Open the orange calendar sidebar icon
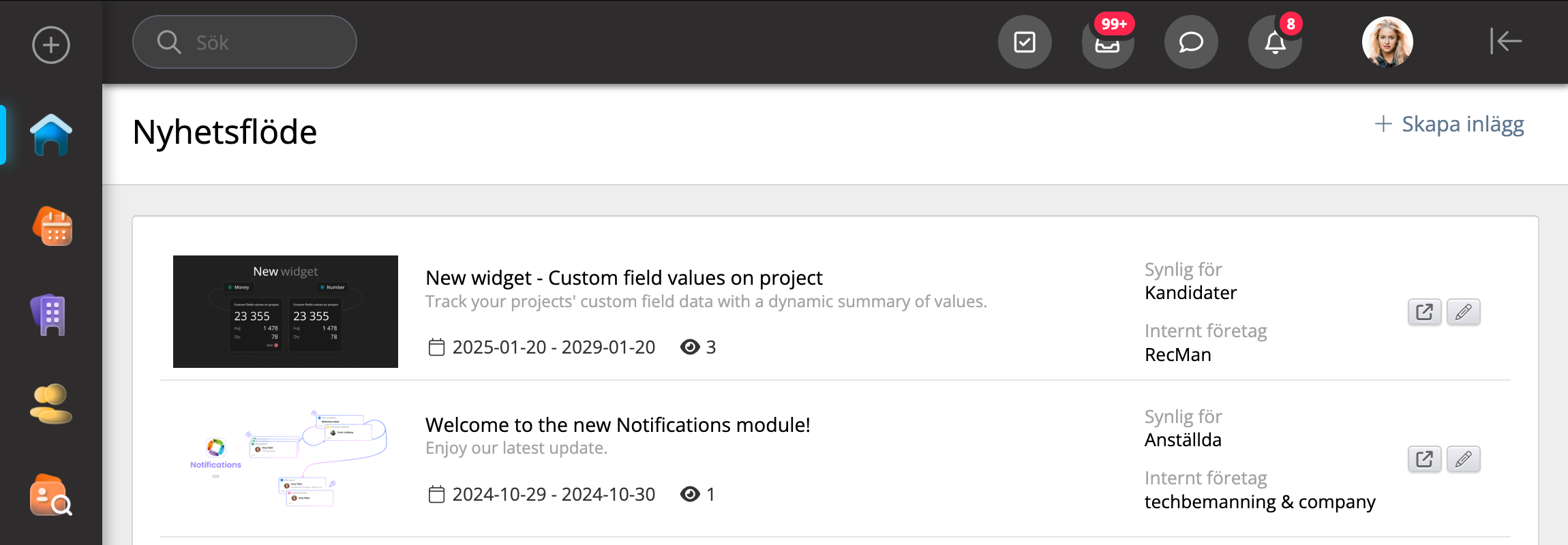The width and height of the screenshot is (1568, 545). pos(52,226)
